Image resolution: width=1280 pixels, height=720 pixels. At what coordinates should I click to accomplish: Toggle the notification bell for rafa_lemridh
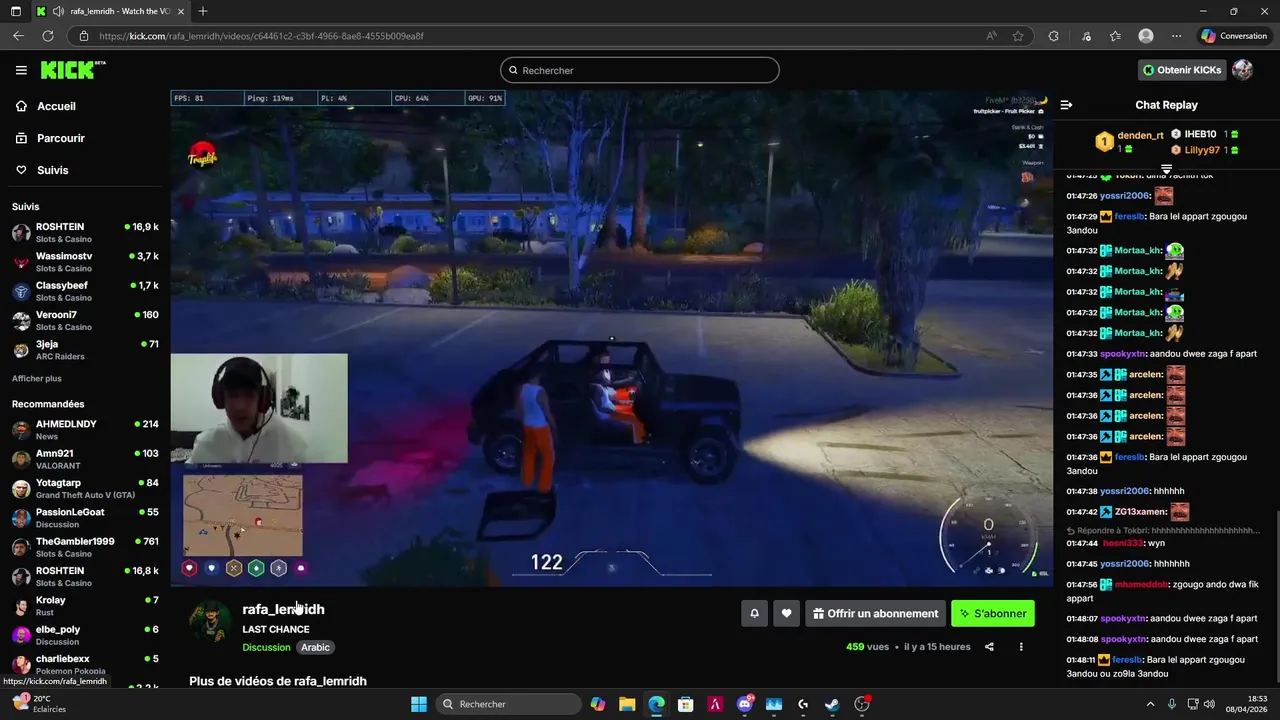(x=755, y=614)
